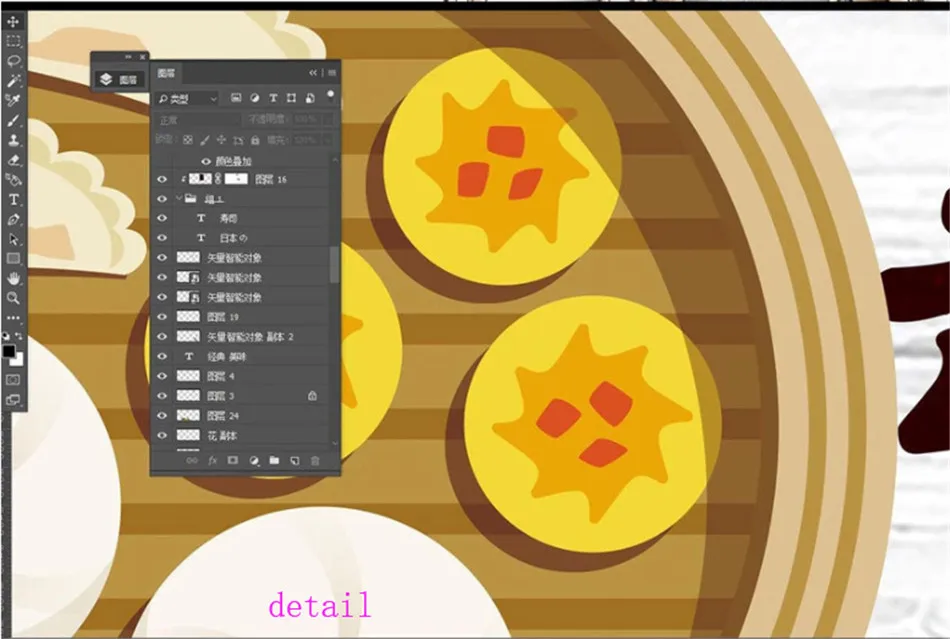Select the Paint Bucket tool
Viewport: 950px width, 639px height.
[x=13, y=180]
